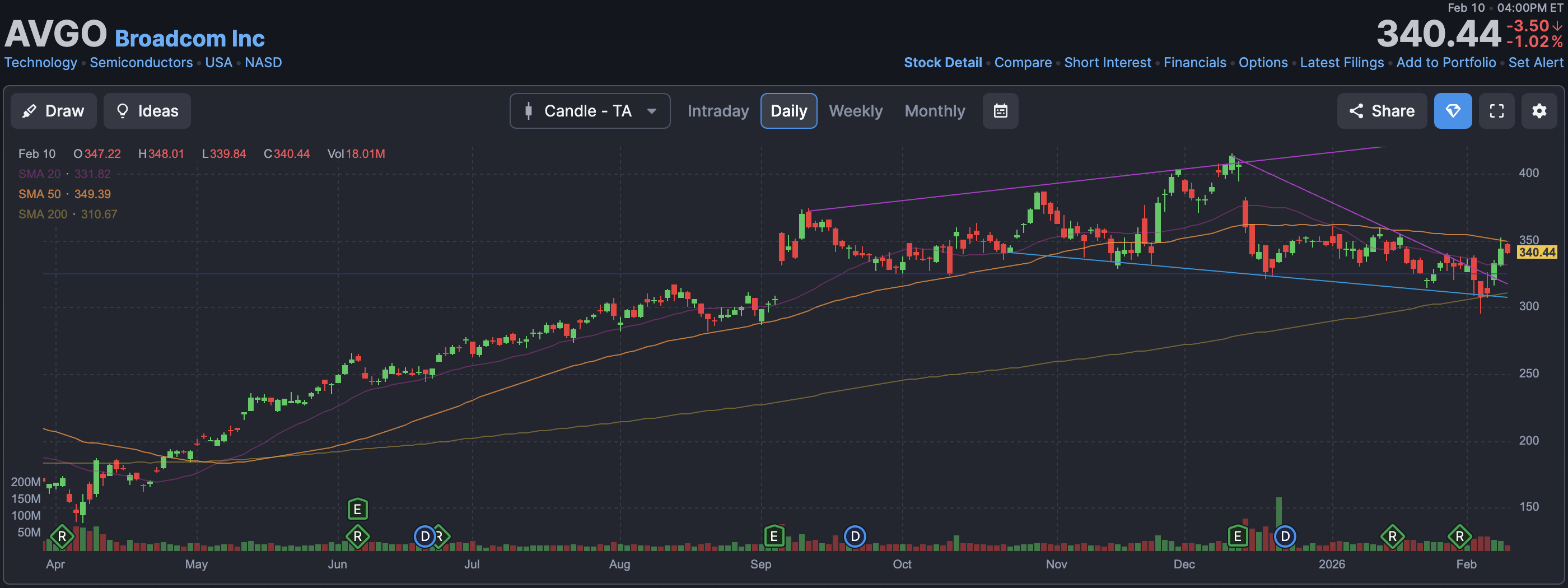The image size is (1568, 588).
Task: Click the O 347.22 open value
Action: coord(97,154)
